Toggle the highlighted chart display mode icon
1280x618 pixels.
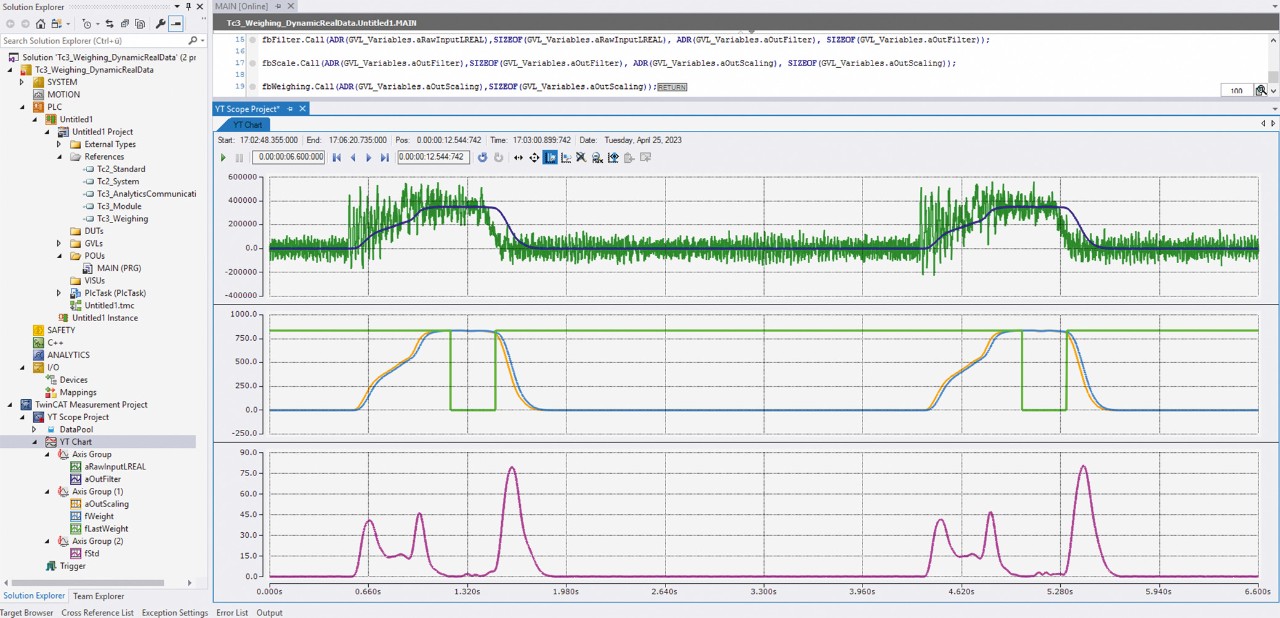[550, 157]
